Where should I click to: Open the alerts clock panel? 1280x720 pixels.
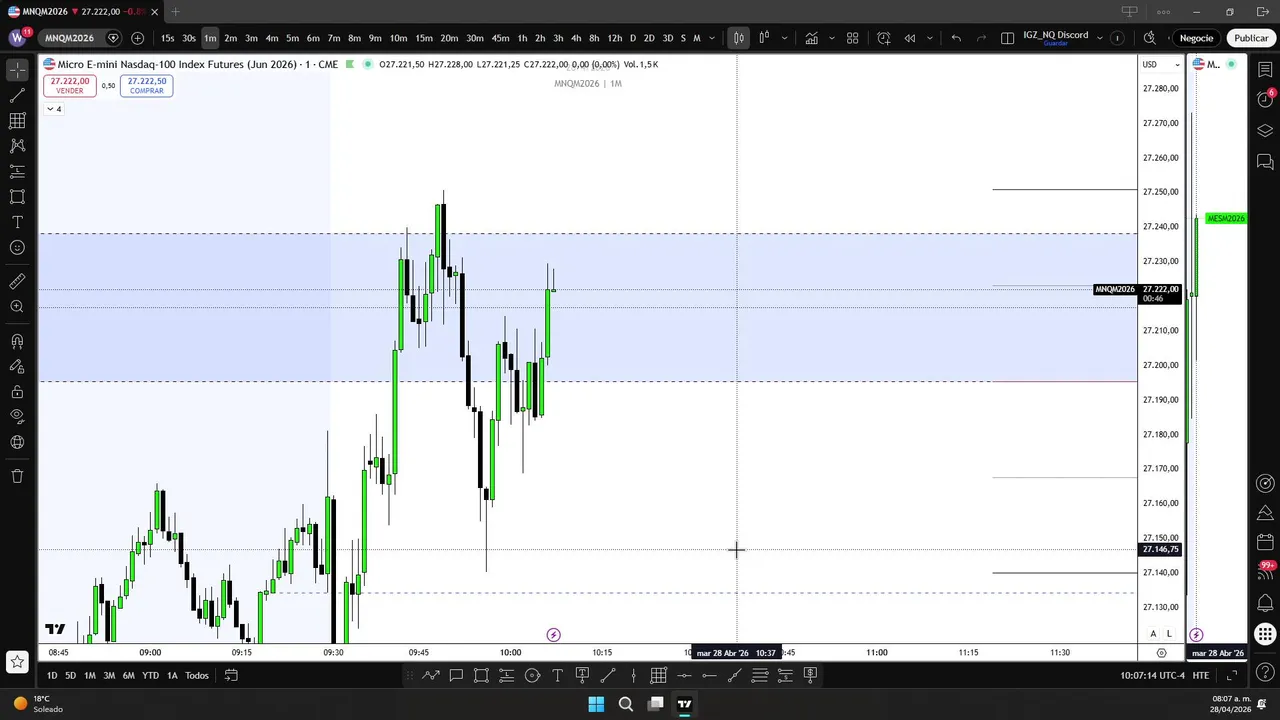1265,99
